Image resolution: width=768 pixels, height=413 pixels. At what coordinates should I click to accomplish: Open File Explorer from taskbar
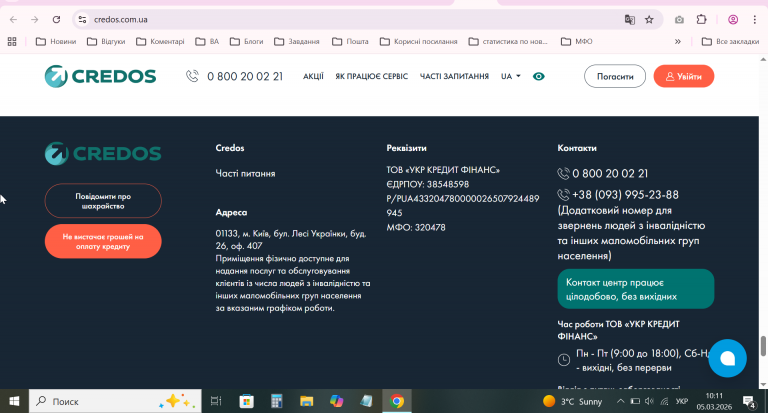click(x=307, y=401)
